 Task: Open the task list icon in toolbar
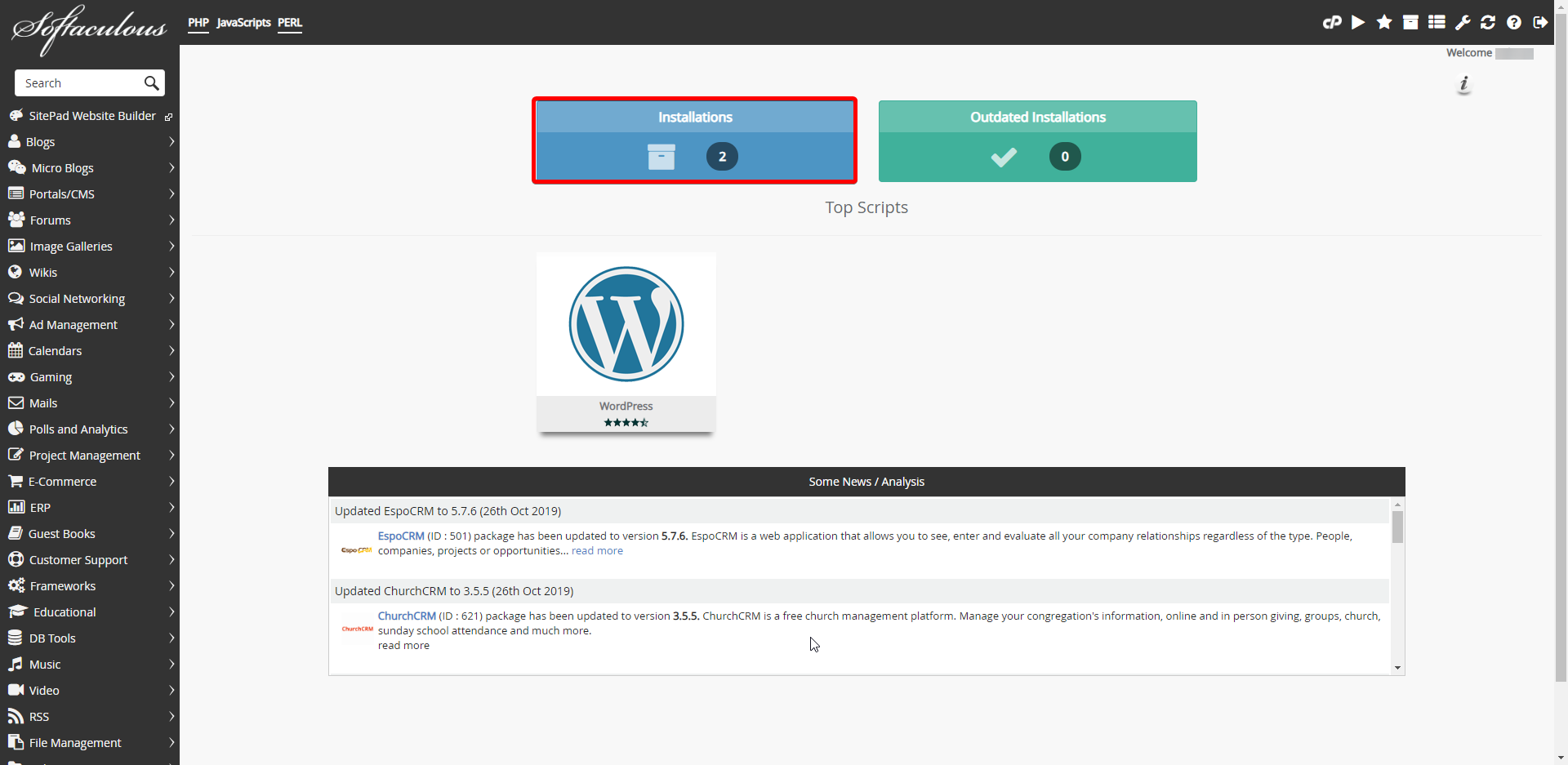[1437, 23]
